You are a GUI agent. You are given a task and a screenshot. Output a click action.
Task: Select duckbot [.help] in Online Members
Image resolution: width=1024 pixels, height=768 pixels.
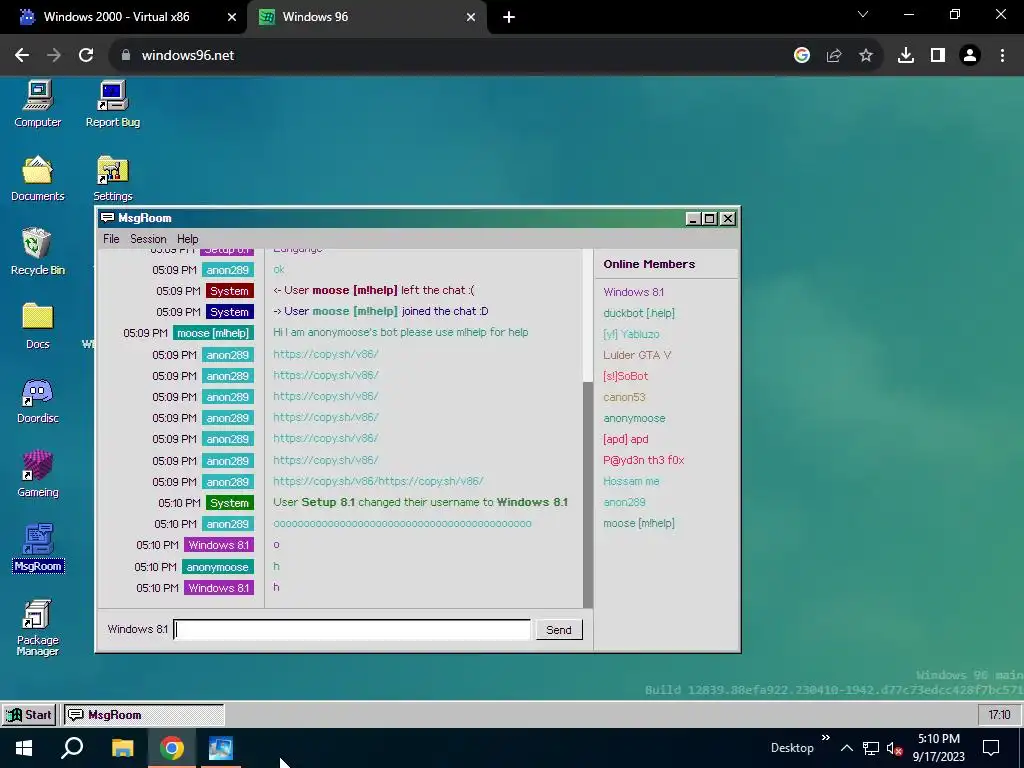pos(639,313)
